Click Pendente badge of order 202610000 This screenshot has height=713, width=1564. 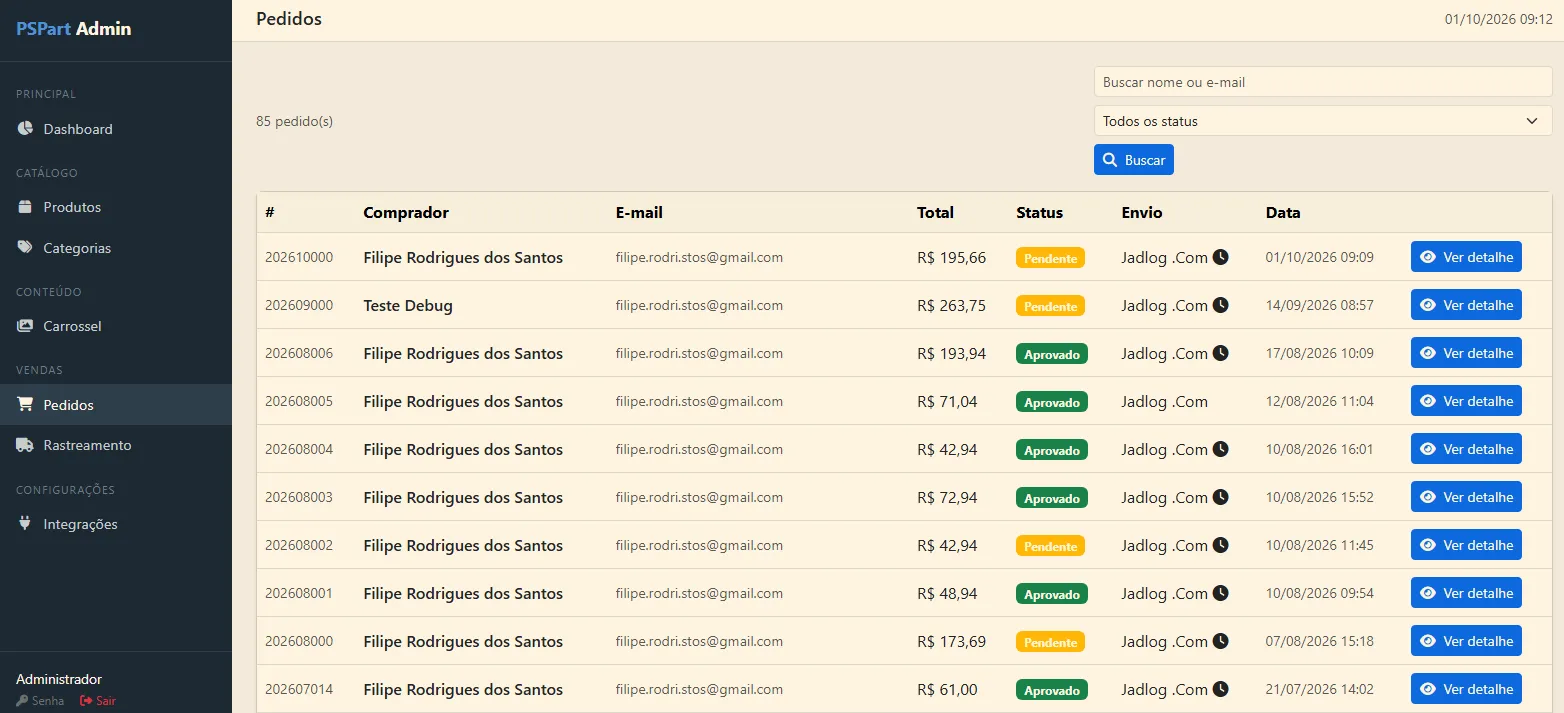(x=1050, y=258)
